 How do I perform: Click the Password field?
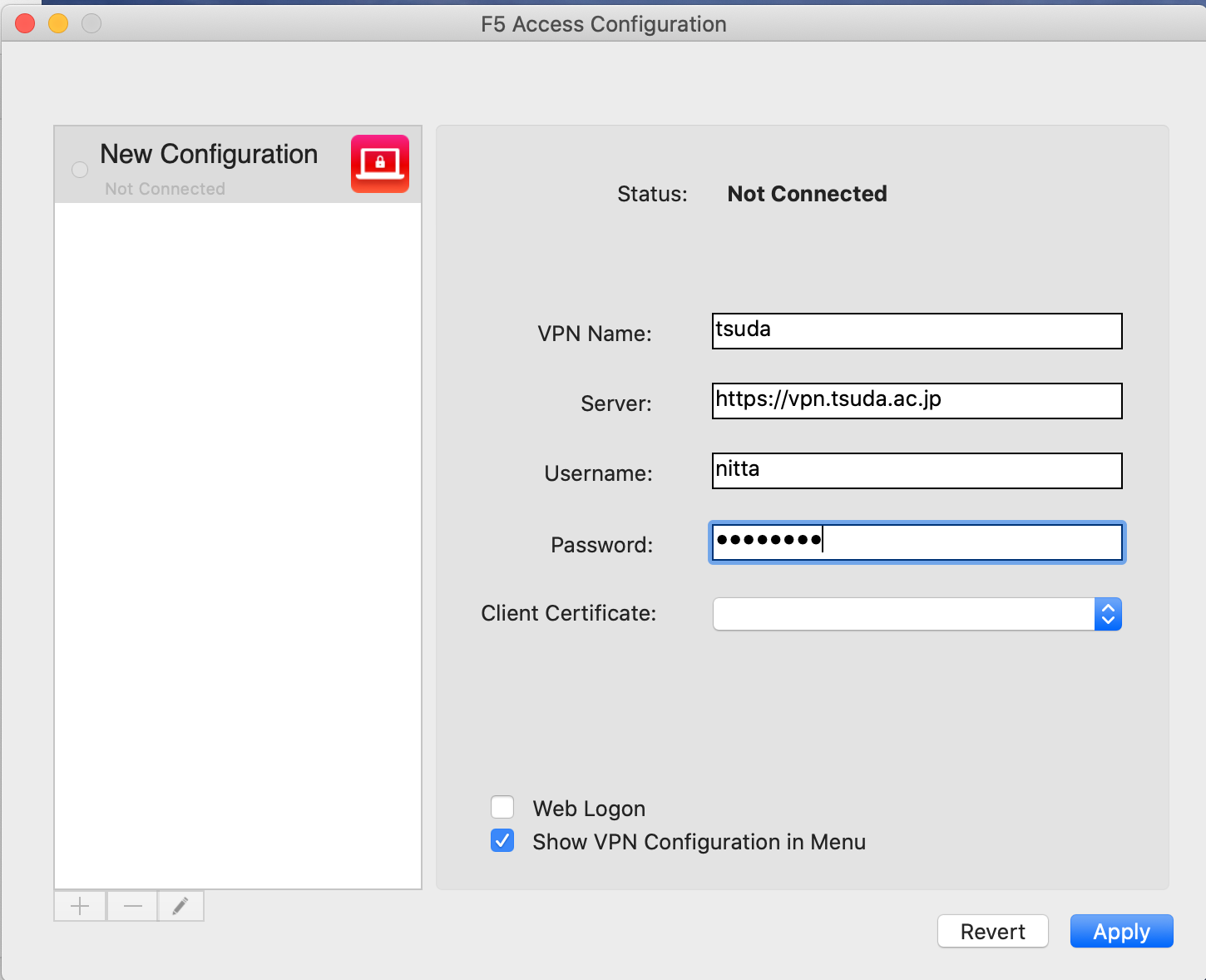point(917,542)
